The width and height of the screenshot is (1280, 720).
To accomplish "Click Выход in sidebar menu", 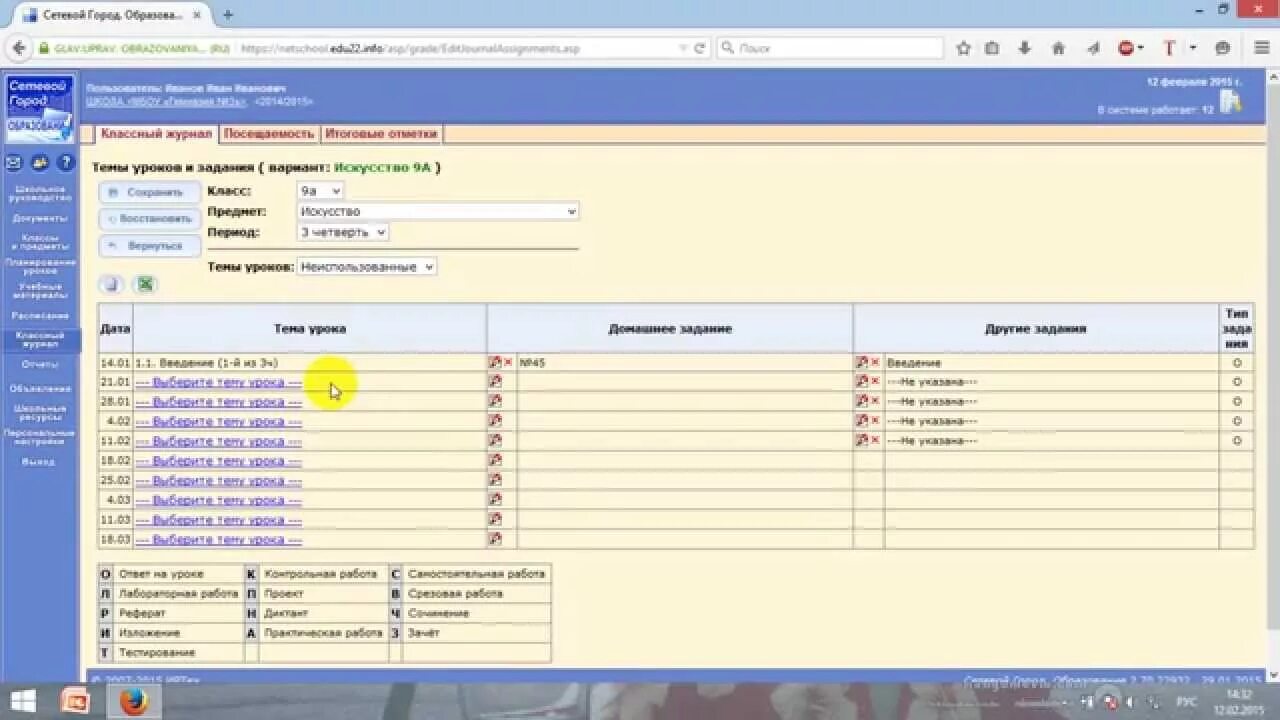I will point(40,462).
